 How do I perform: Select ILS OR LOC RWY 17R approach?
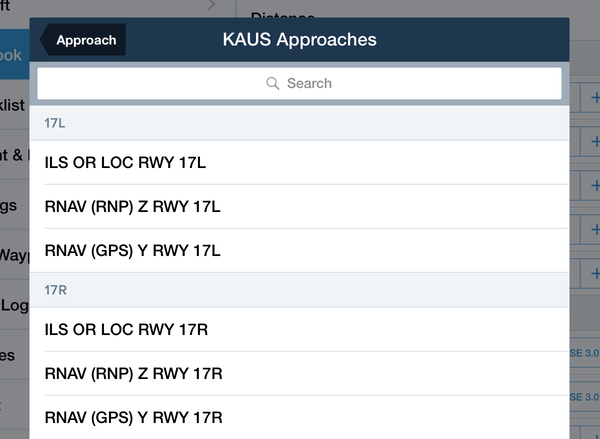pyautogui.click(x=299, y=330)
